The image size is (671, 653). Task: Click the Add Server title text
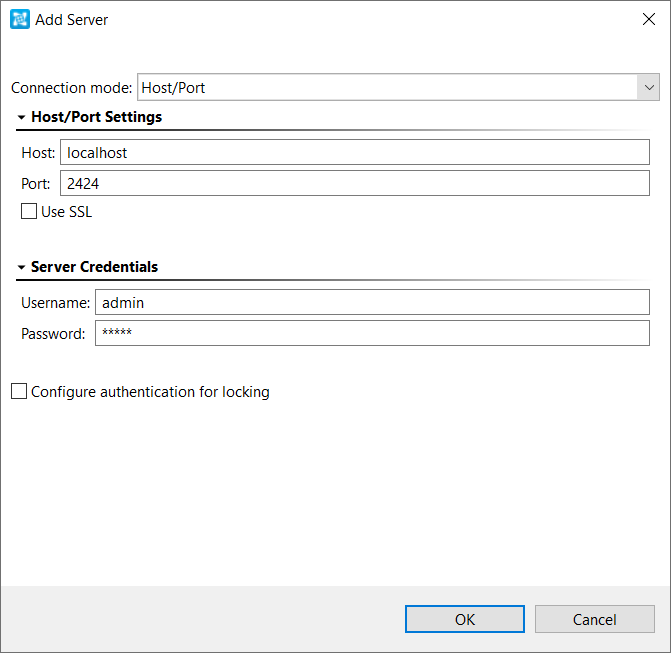71,20
